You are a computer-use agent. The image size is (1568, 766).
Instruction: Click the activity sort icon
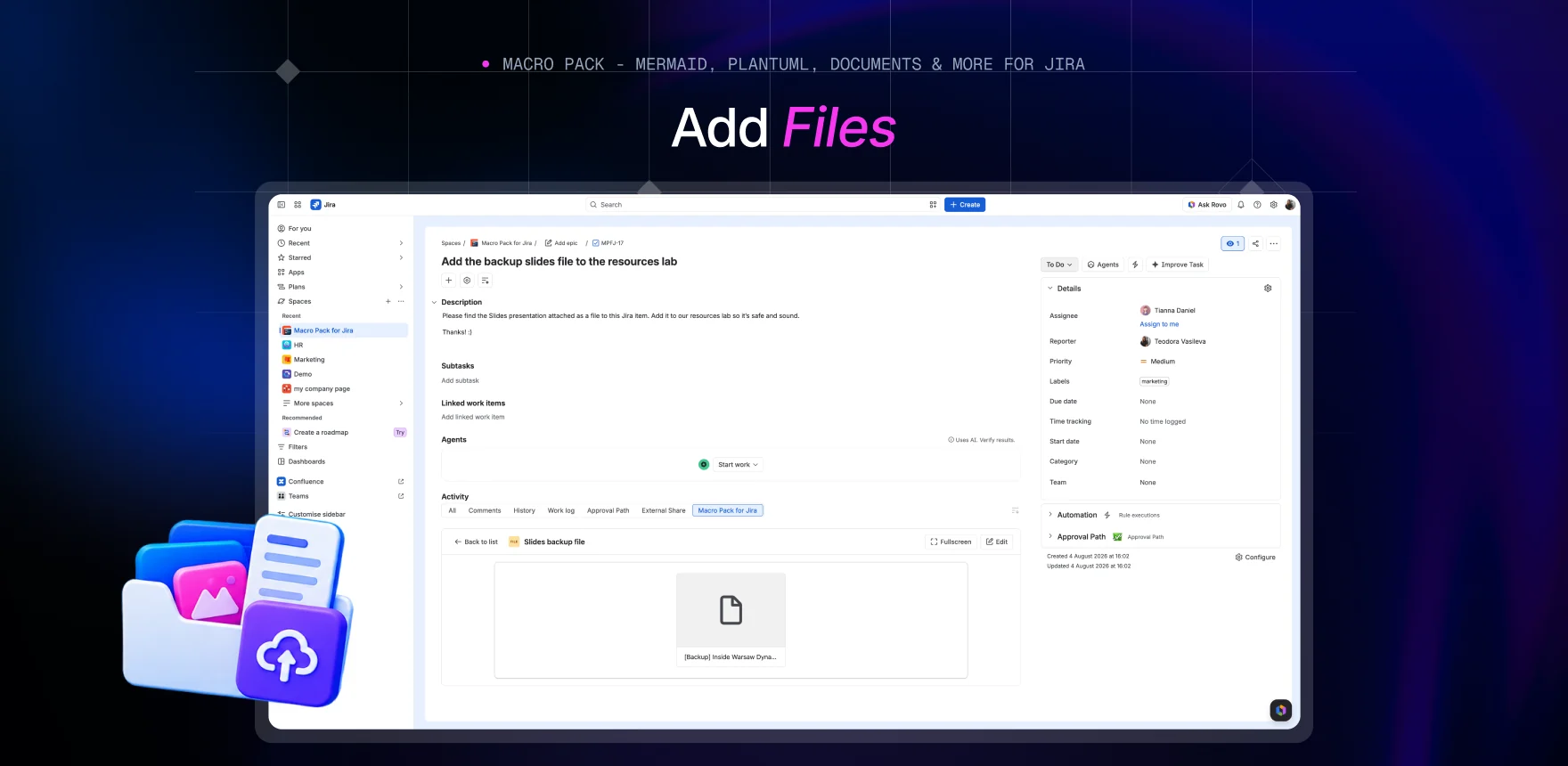[x=1015, y=510]
